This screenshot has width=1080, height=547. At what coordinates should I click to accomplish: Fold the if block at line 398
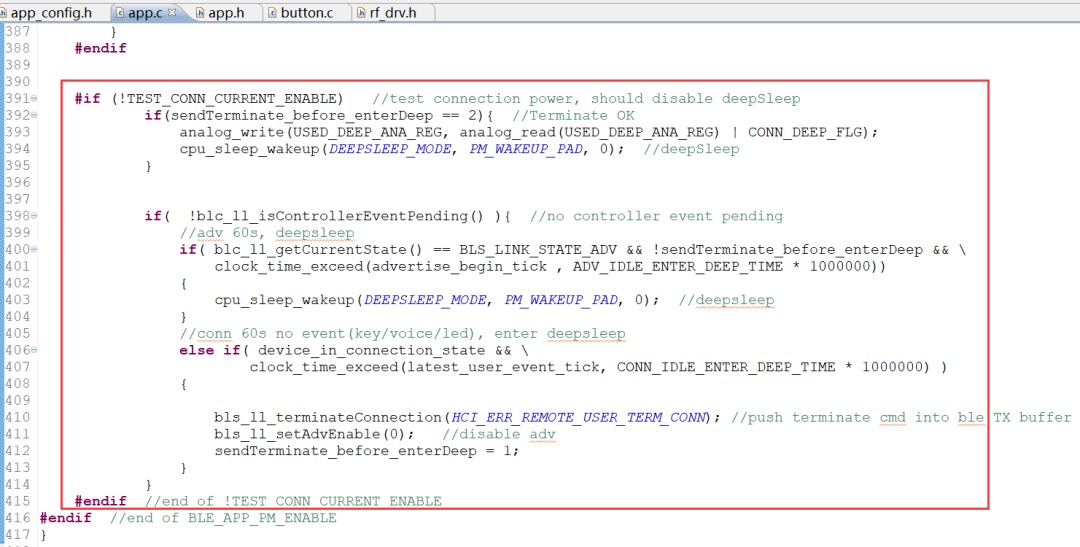[x=35, y=216]
